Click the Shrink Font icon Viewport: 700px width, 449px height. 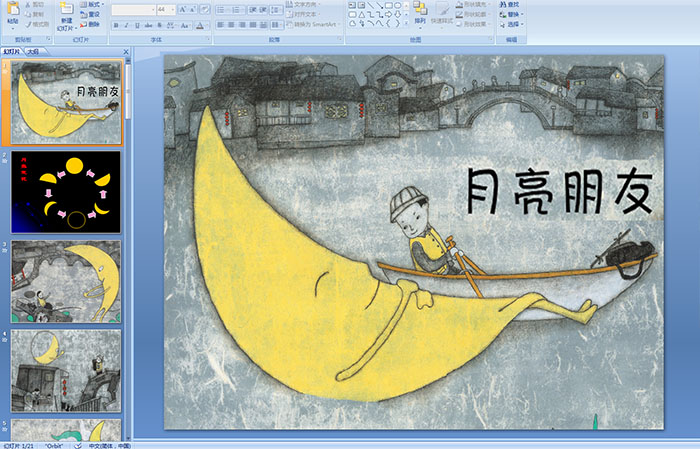coord(192,9)
